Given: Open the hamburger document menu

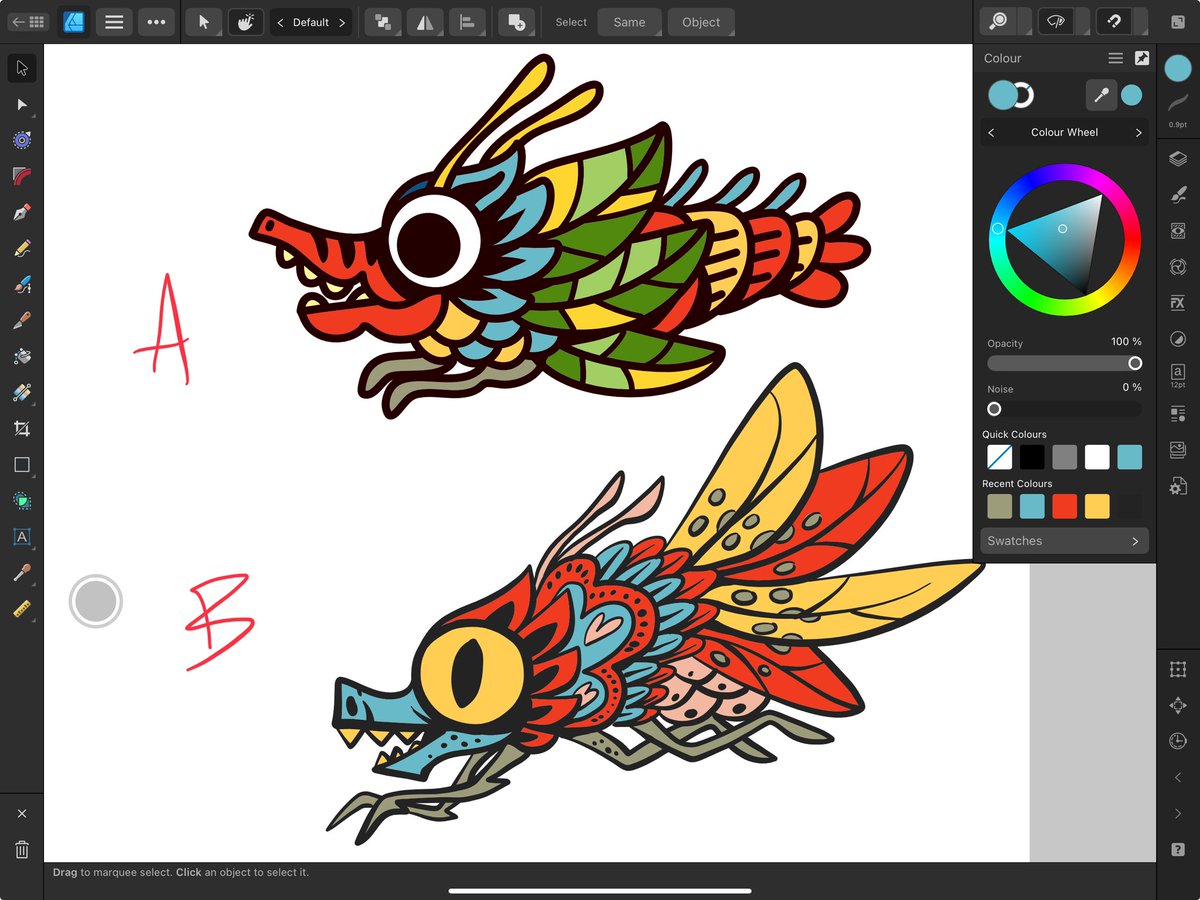Looking at the screenshot, I should coord(114,21).
